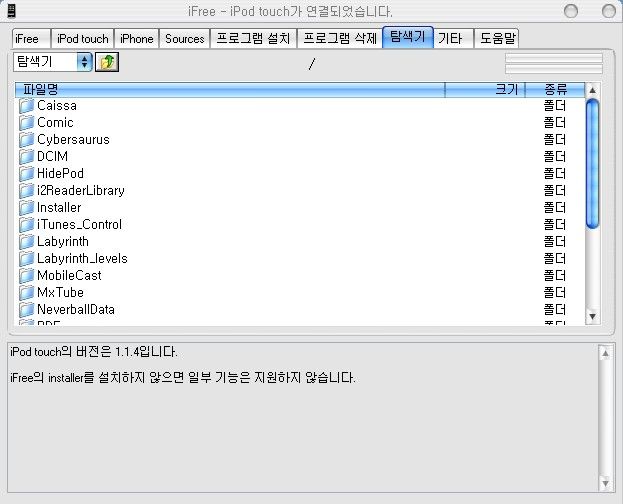The height and width of the screenshot is (504, 623).
Task: Click the 폴더 type cell for DCIM
Action: 555,157
